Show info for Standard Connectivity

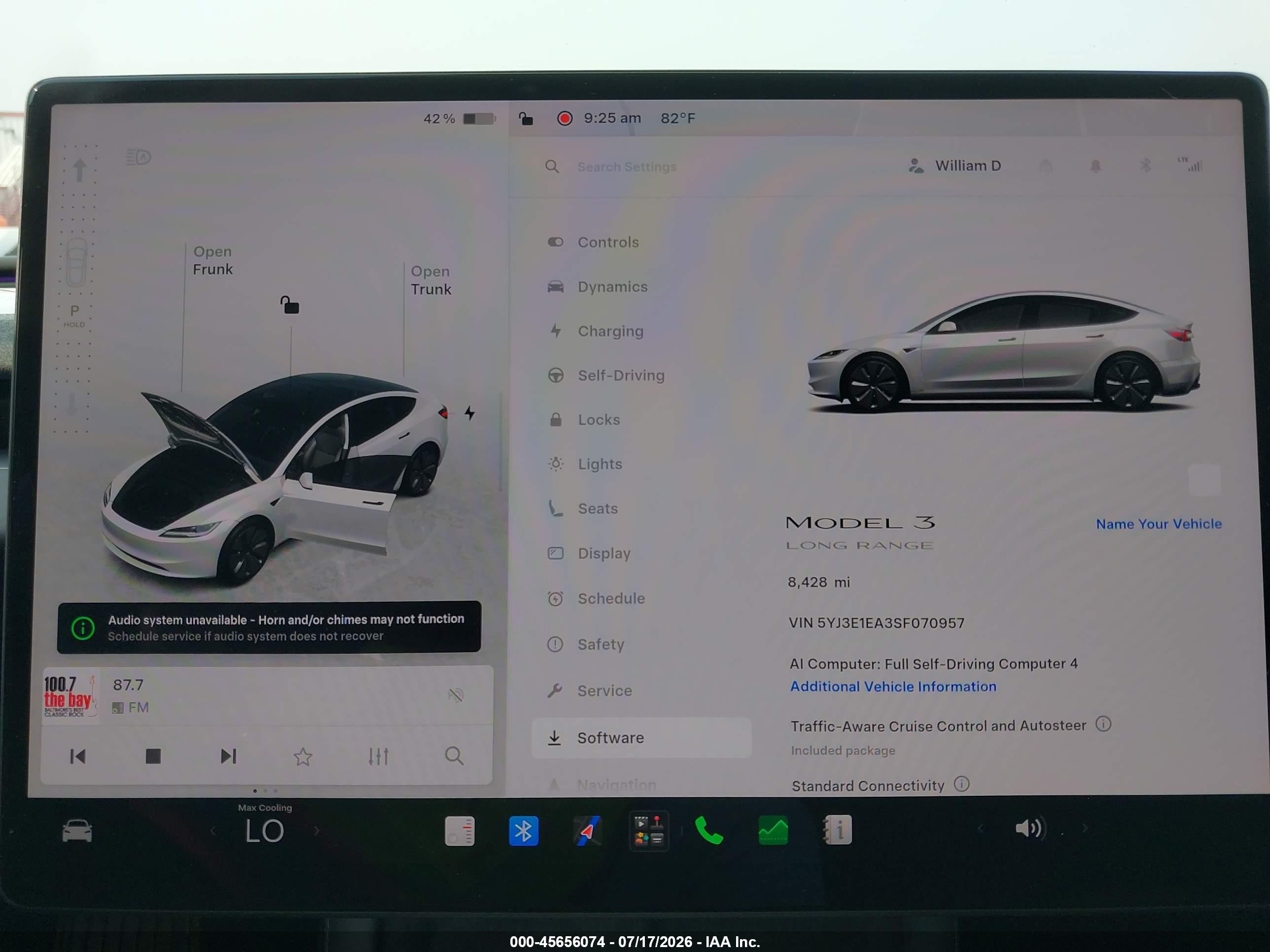(961, 784)
